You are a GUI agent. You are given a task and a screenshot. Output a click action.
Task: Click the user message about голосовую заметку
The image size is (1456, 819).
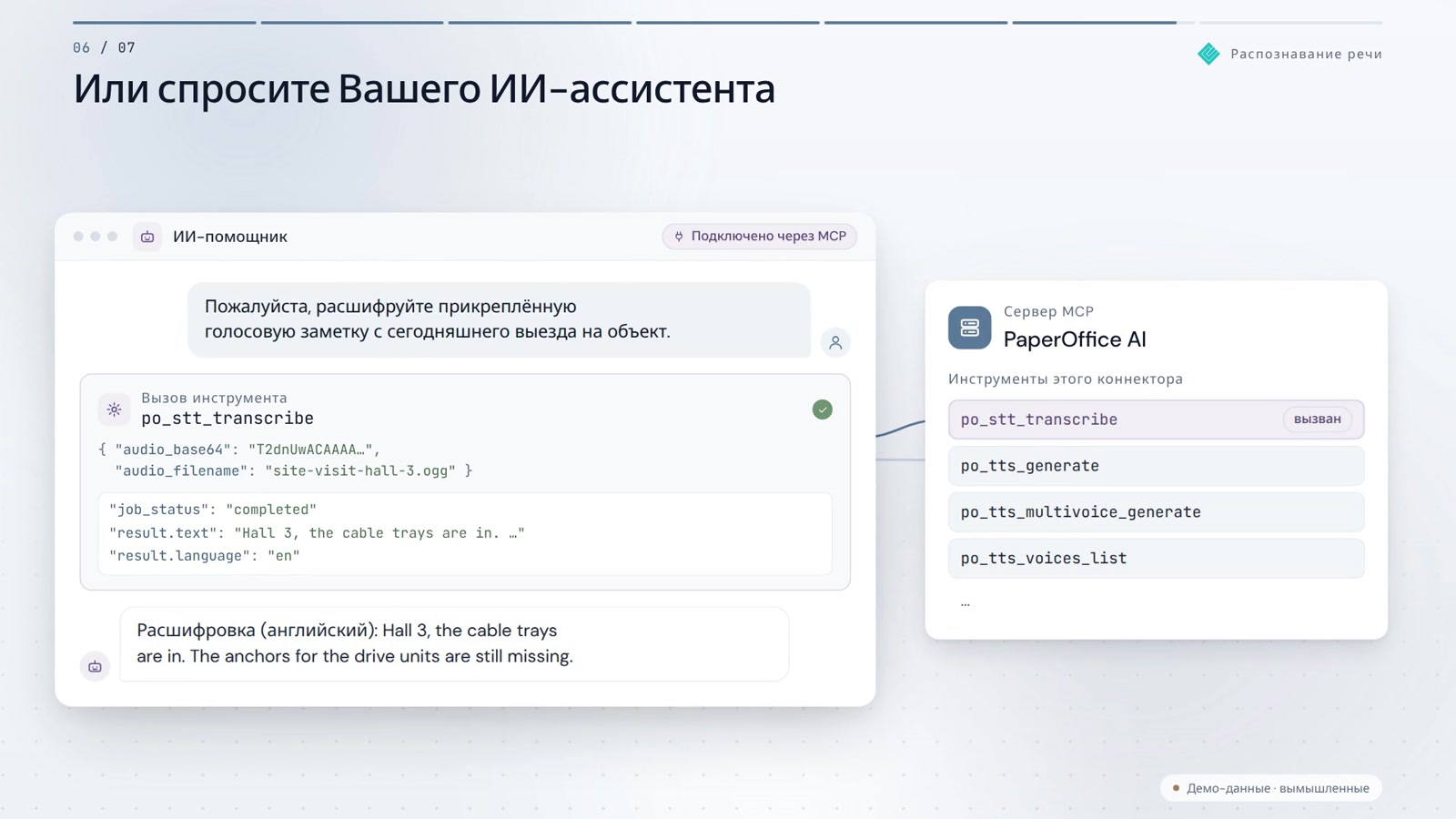click(x=499, y=319)
